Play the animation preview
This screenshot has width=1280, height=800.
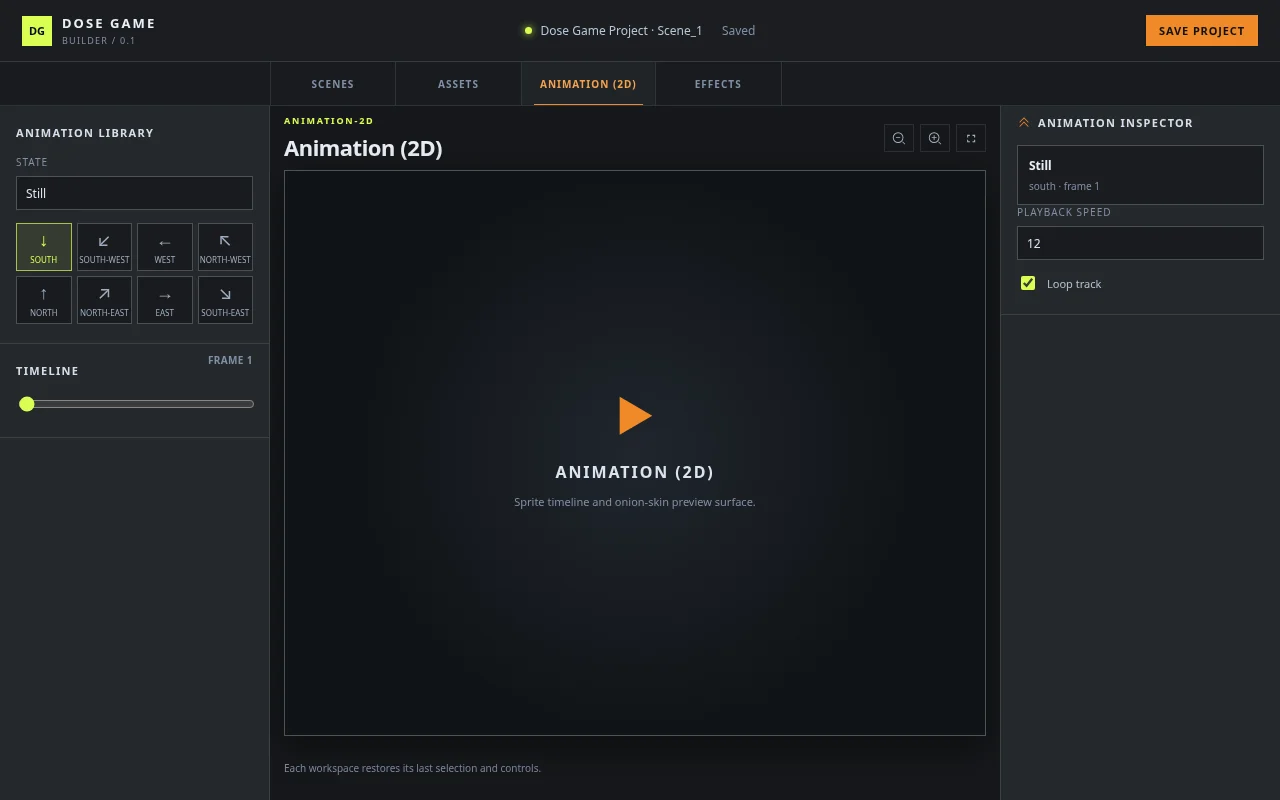point(635,416)
